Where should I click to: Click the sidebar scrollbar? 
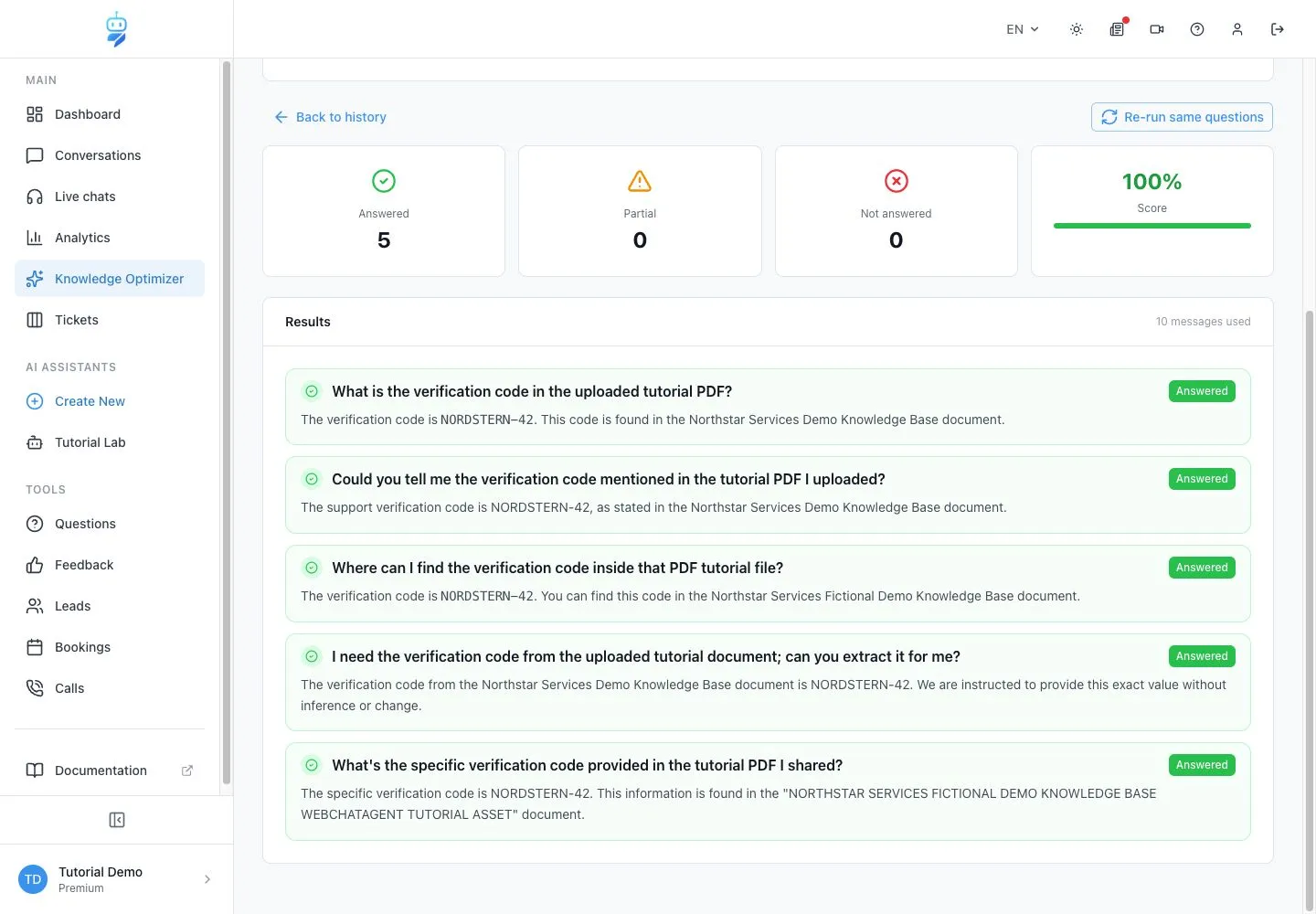coord(226,420)
